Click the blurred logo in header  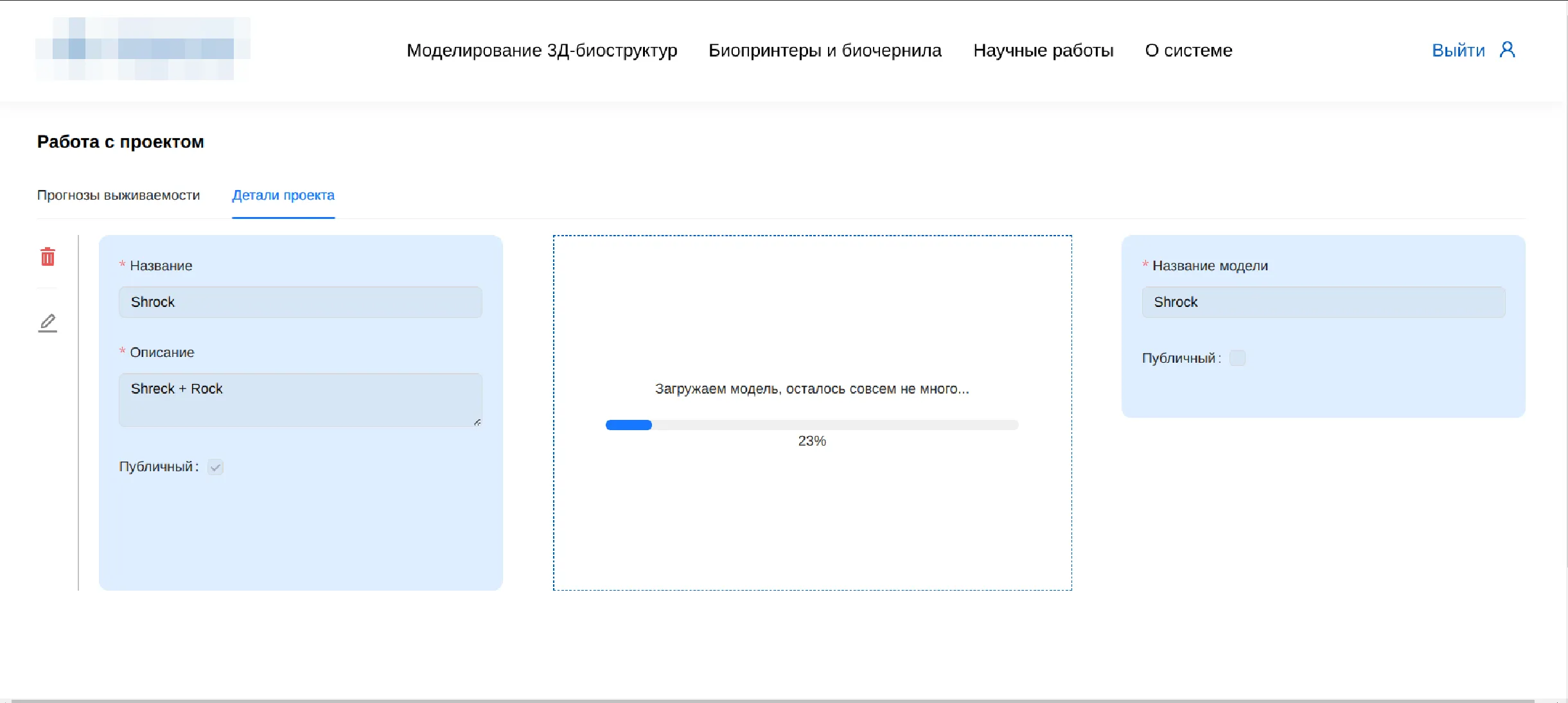143,49
